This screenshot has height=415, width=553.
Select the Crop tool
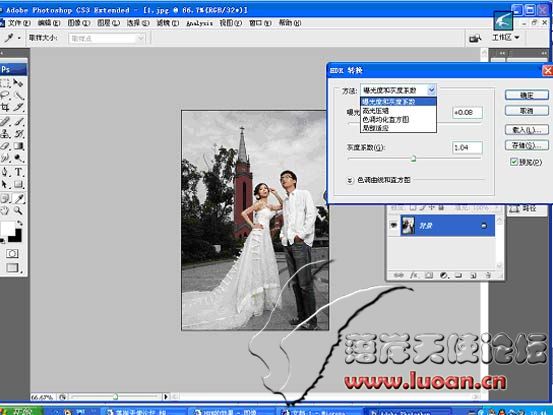(5, 107)
